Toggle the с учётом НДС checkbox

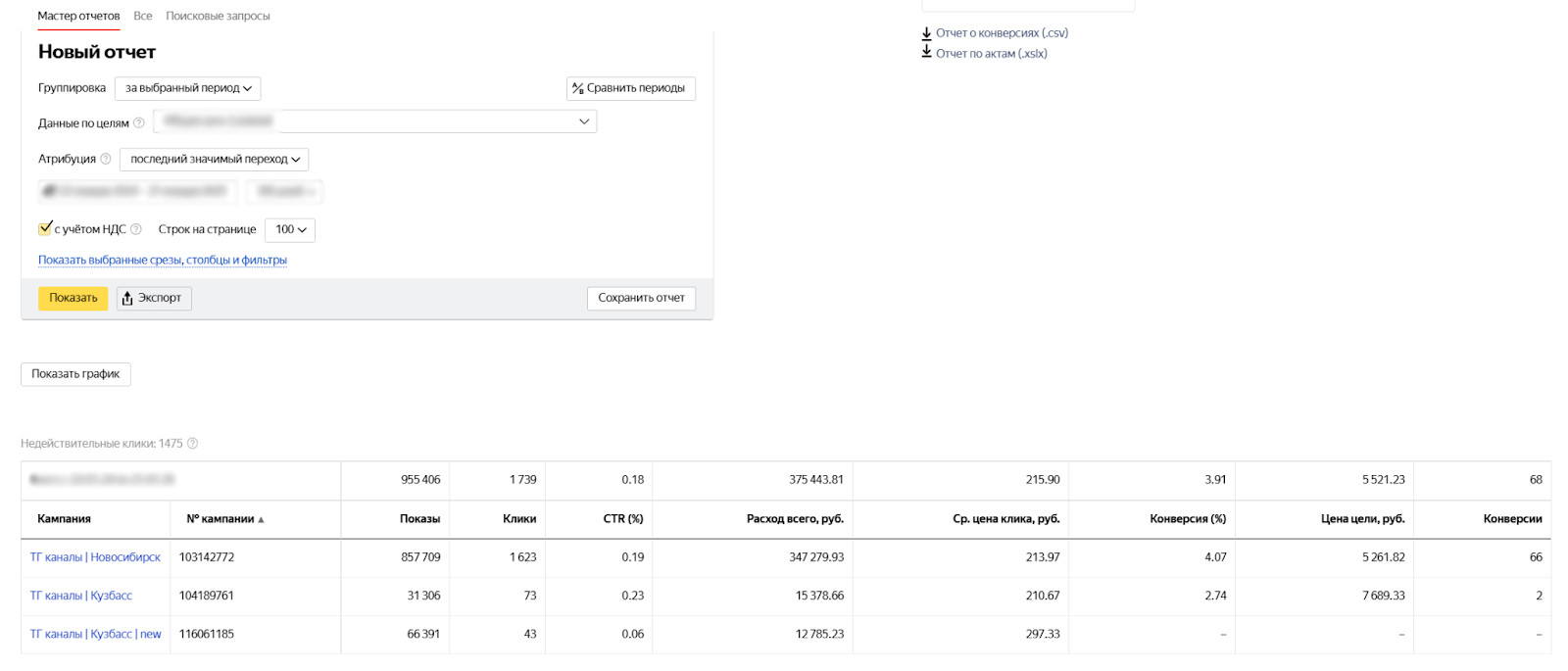point(45,228)
